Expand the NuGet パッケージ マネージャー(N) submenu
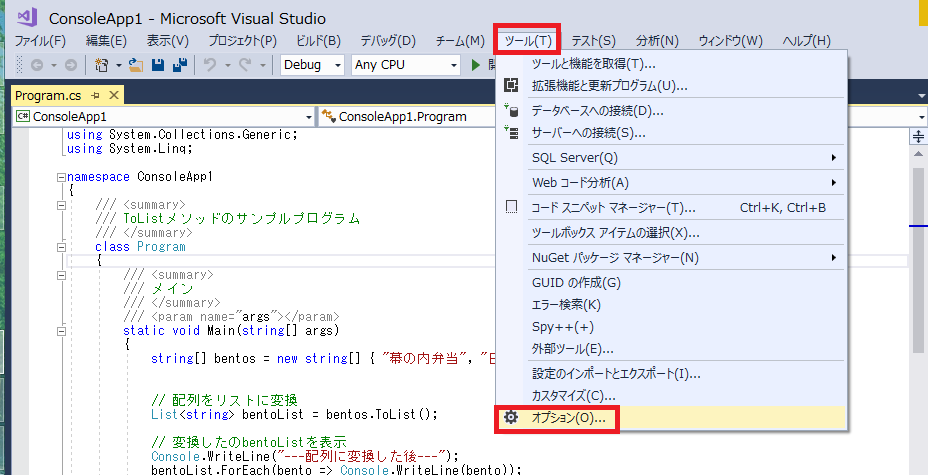Viewport: 928px width, 475px height. (x=834, y=257)
